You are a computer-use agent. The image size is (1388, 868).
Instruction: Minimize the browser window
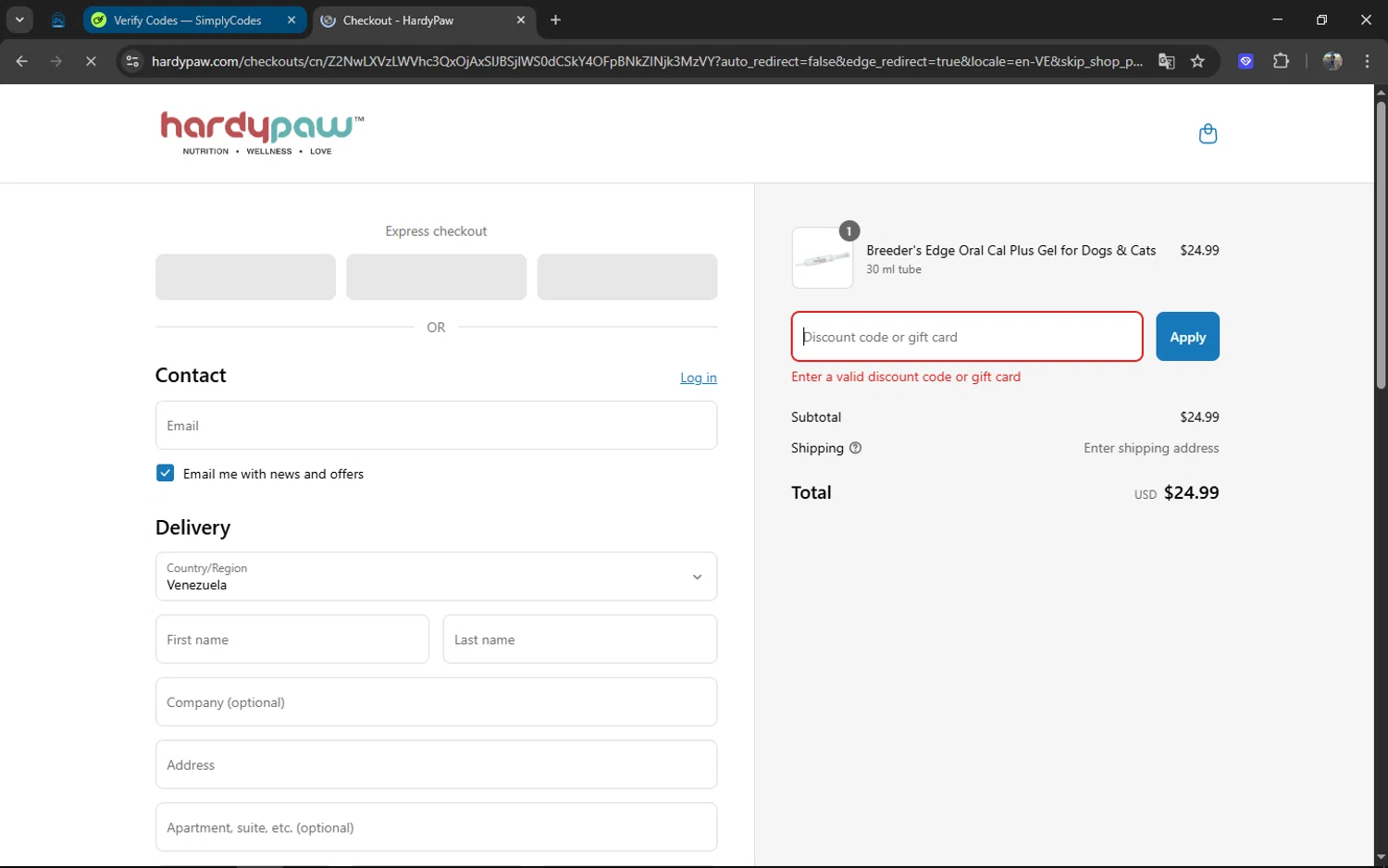1277,19
